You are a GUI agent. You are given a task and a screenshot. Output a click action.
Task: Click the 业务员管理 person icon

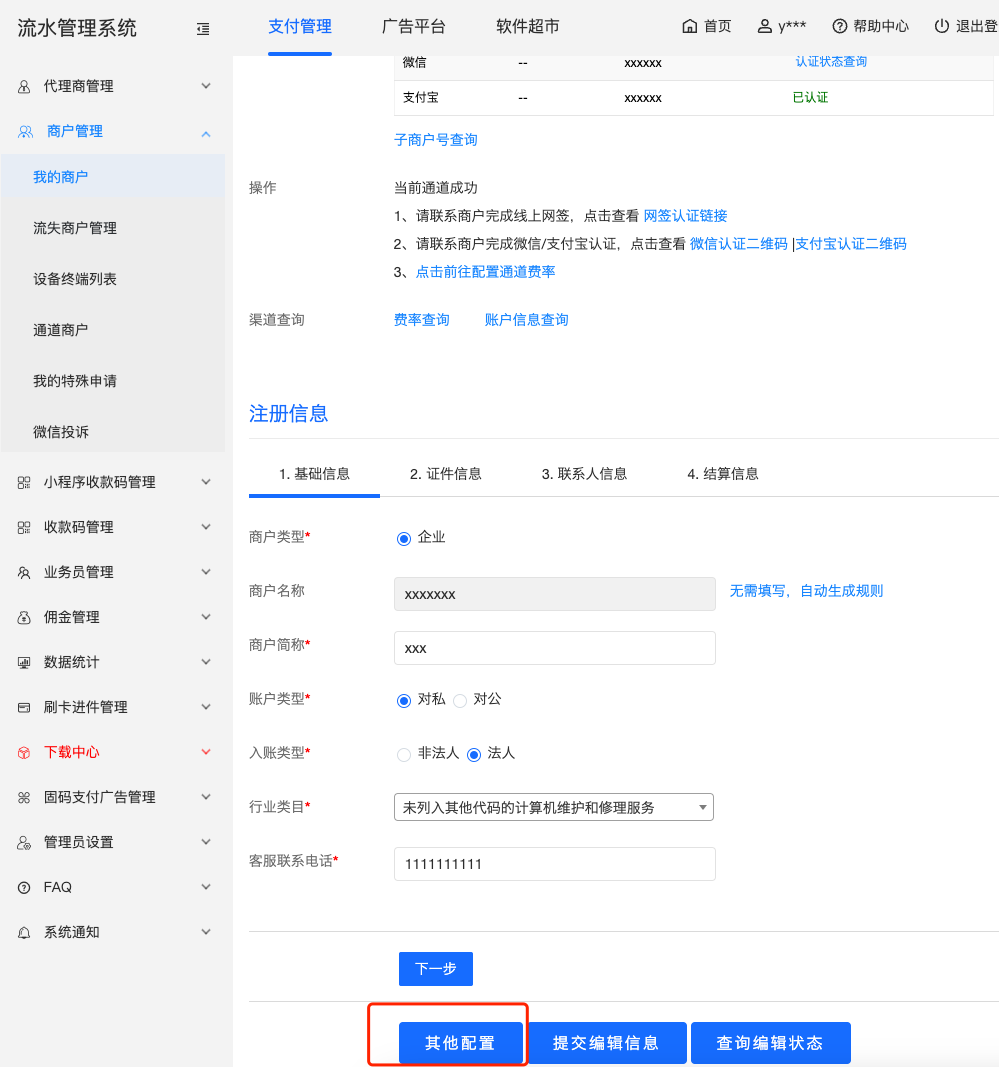point(24,572)
